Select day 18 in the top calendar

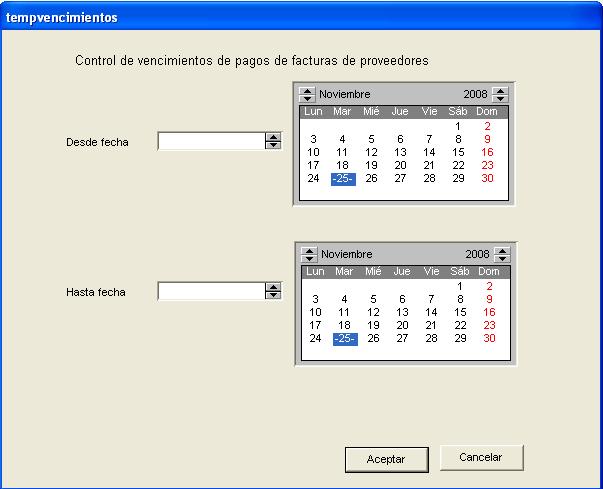tap(342, 165)
